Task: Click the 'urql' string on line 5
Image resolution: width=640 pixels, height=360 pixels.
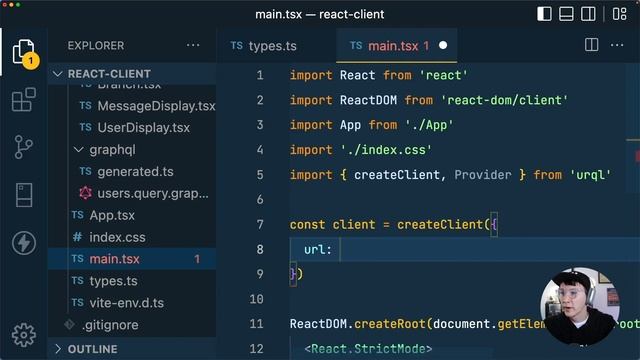Action: tap(590, 175)
